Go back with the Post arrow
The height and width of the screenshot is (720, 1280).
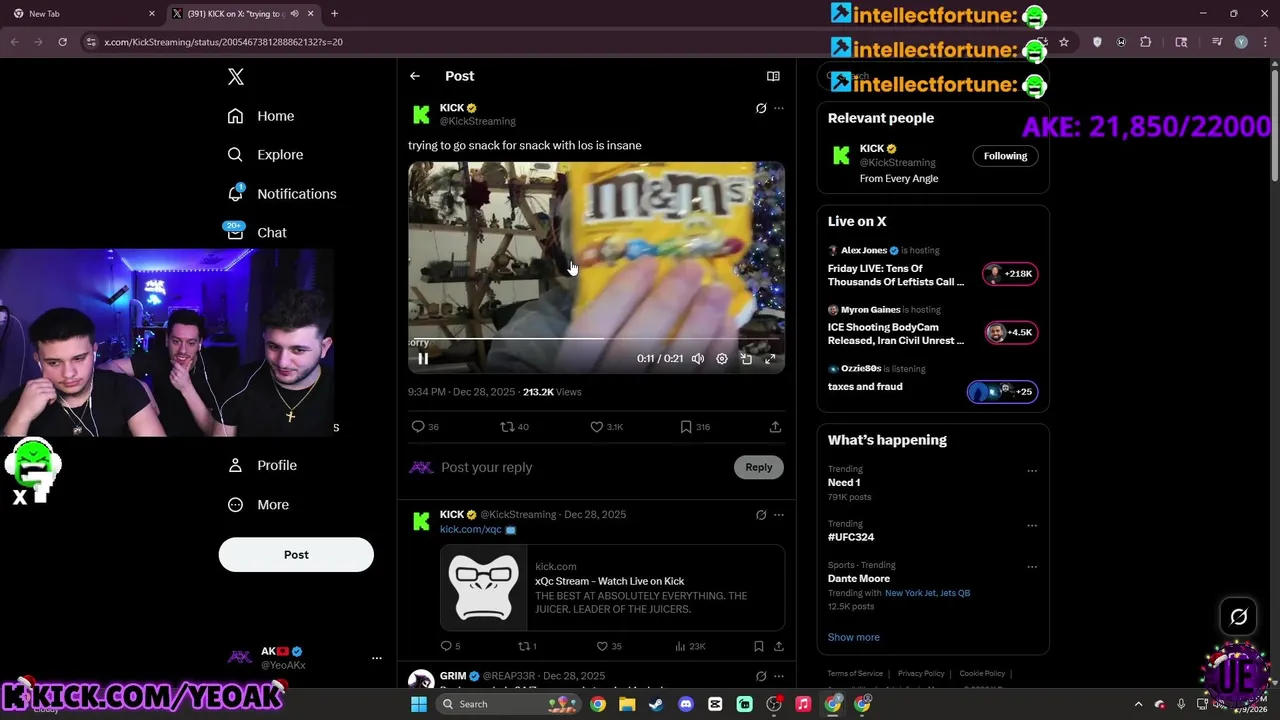[415, 76]
